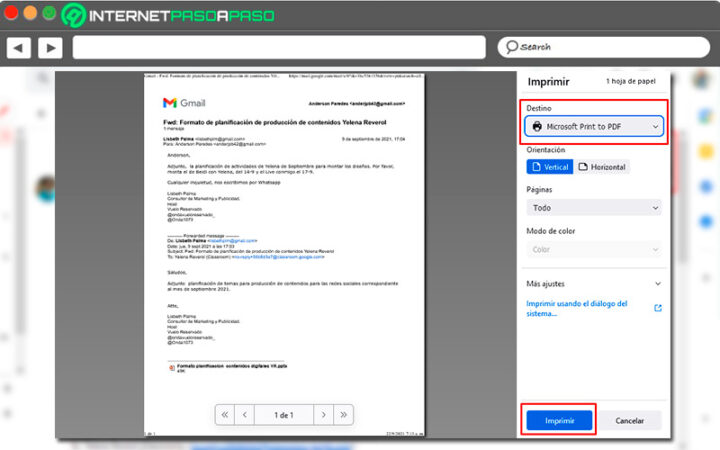Image resolution: width=720 pixels, height=450 pixels.
Task: Click the email subject 'Fwd: Formato de planificación'
Action: 275,122
